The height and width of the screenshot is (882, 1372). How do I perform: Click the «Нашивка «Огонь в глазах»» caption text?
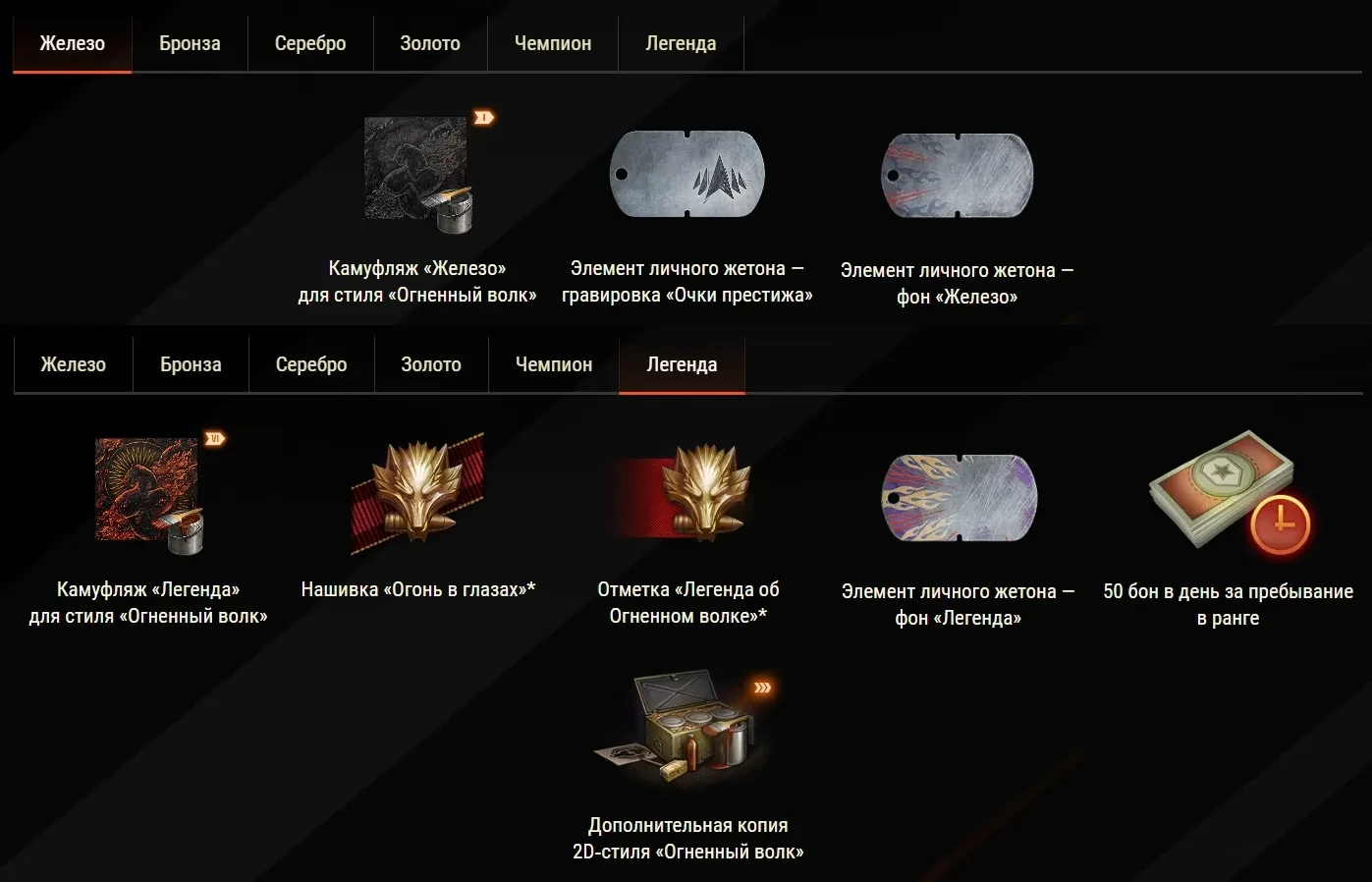418,589
